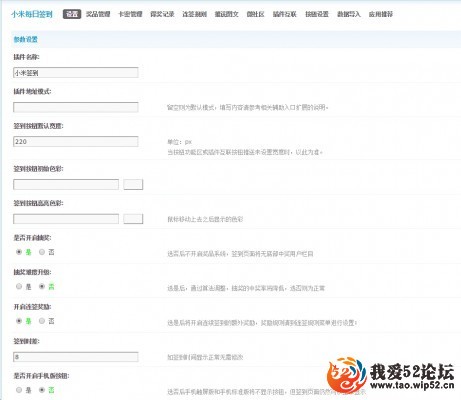Click the 小米每日签到 title link
This screenshot has width=461, height=400.
pos(32,14)
